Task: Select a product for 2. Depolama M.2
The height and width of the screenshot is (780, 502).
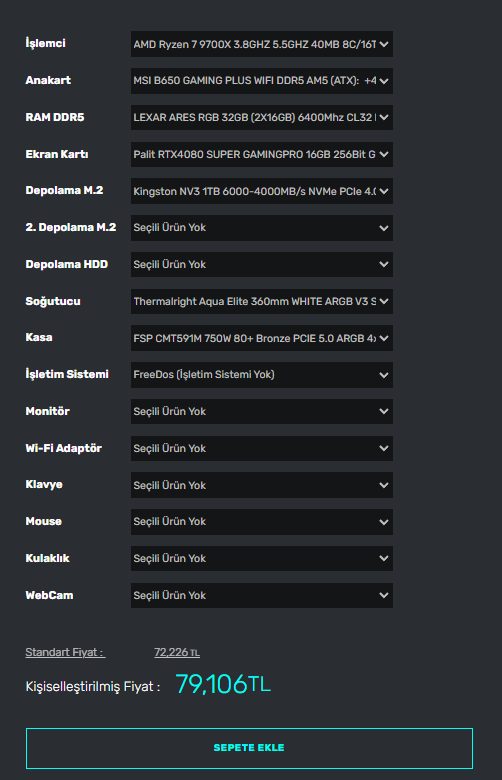Action: (262, 228)
